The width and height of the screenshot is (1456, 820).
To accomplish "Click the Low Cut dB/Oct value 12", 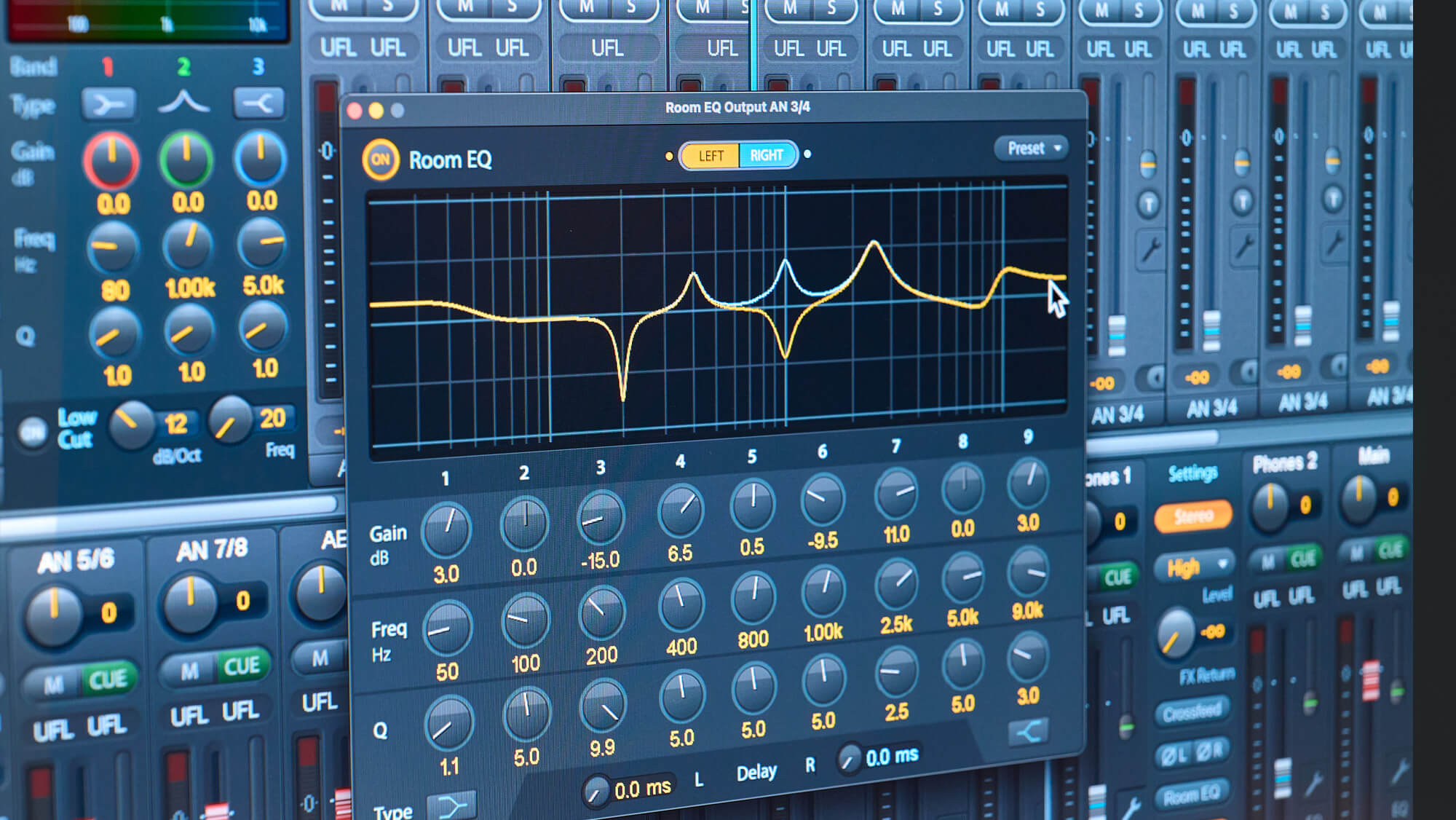I will pos(176,423).
